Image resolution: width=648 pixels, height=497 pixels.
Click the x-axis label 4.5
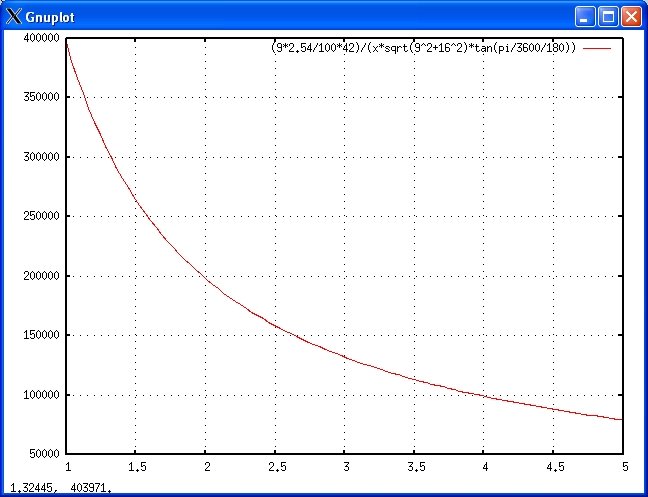[555, 467]
